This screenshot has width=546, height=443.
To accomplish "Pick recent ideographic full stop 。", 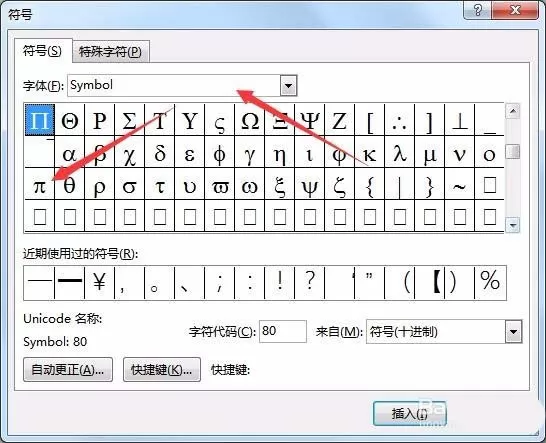I will click(159, 282).
